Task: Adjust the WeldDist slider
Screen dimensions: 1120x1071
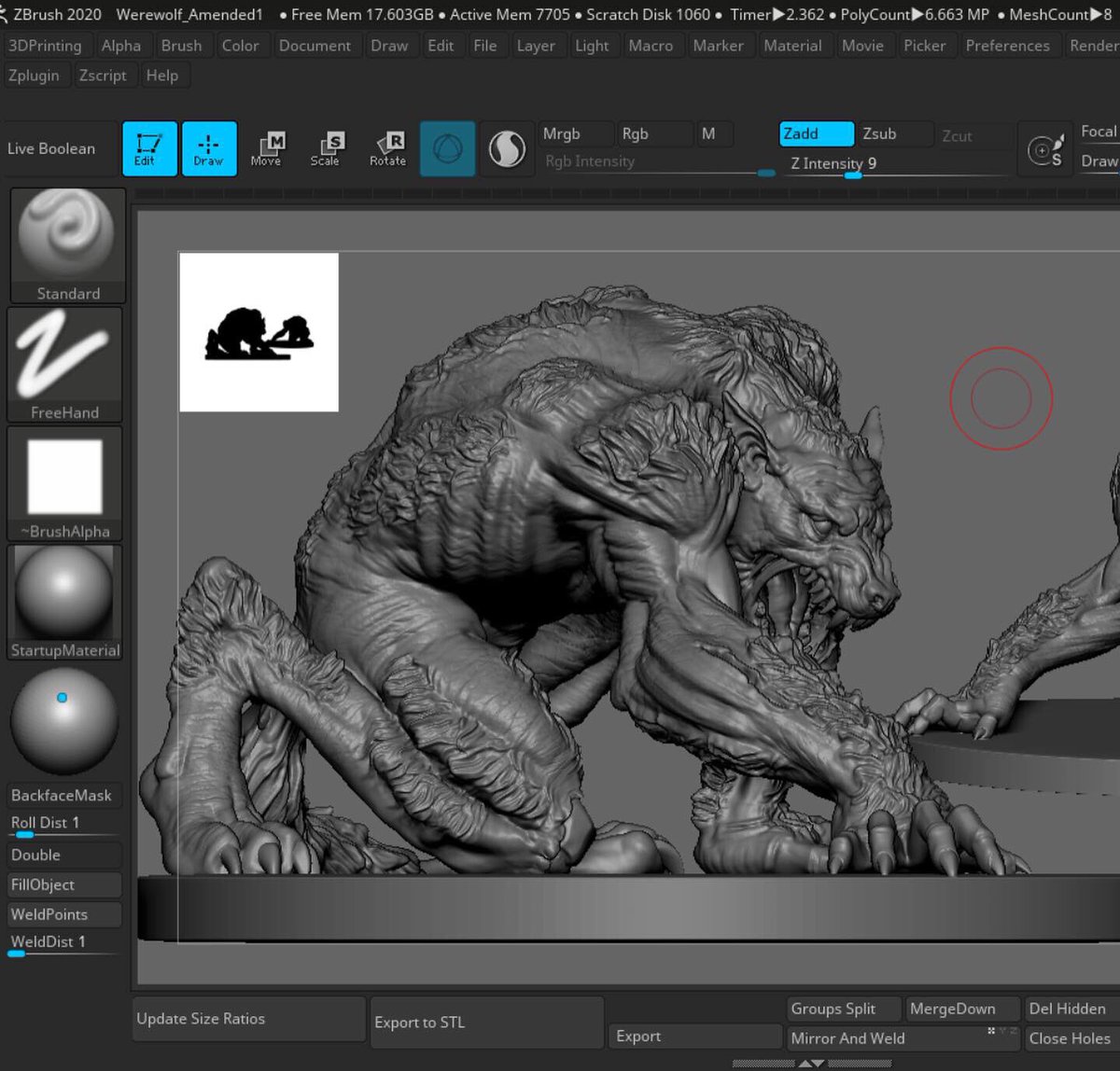Action: (x=65, y=944)
